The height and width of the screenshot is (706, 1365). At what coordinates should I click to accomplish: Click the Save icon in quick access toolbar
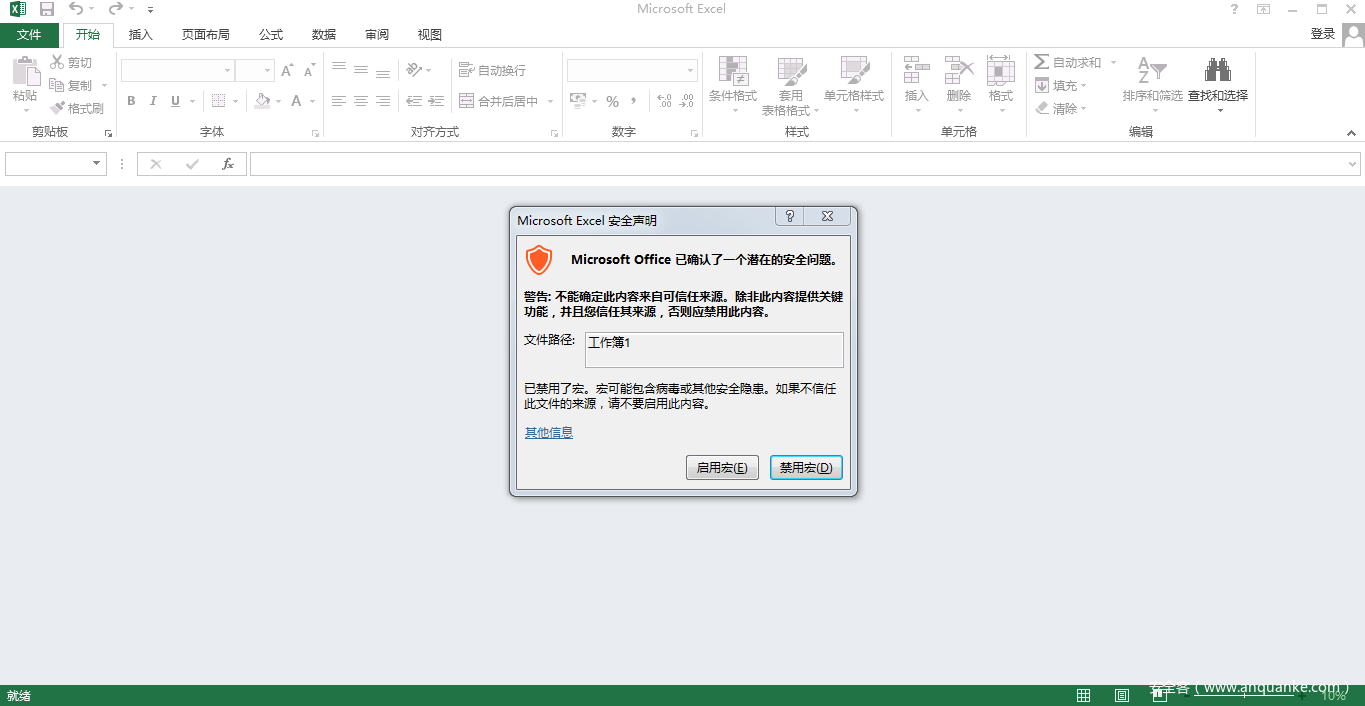(x=46, y=9)
